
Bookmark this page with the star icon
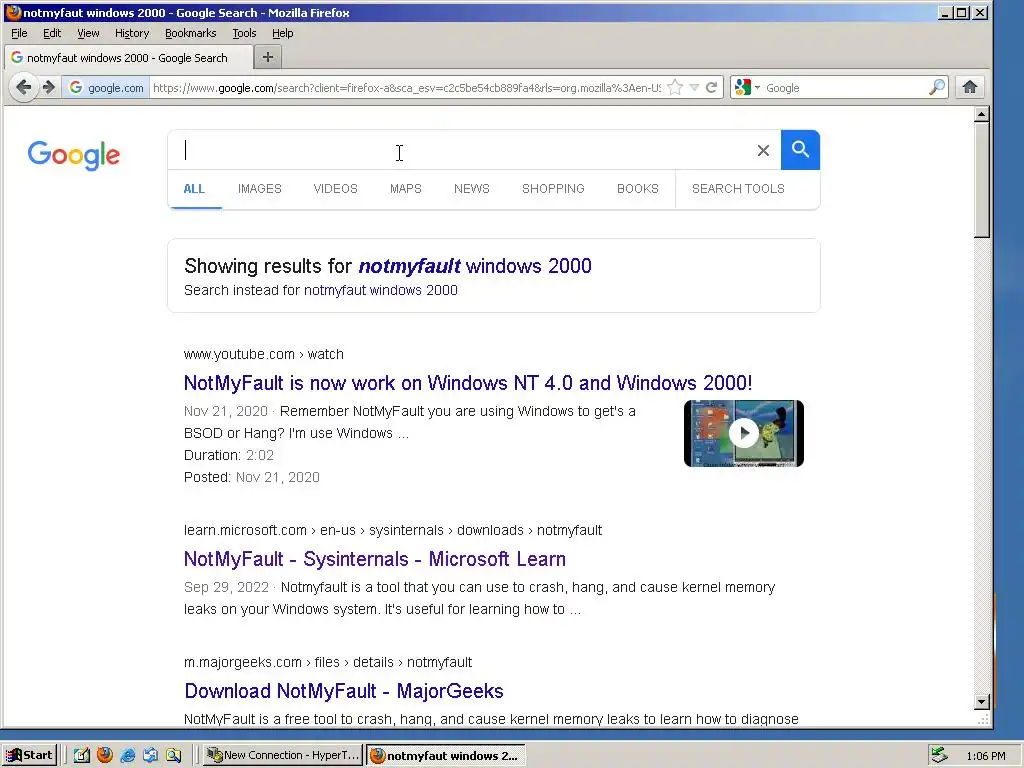point(675,88)
